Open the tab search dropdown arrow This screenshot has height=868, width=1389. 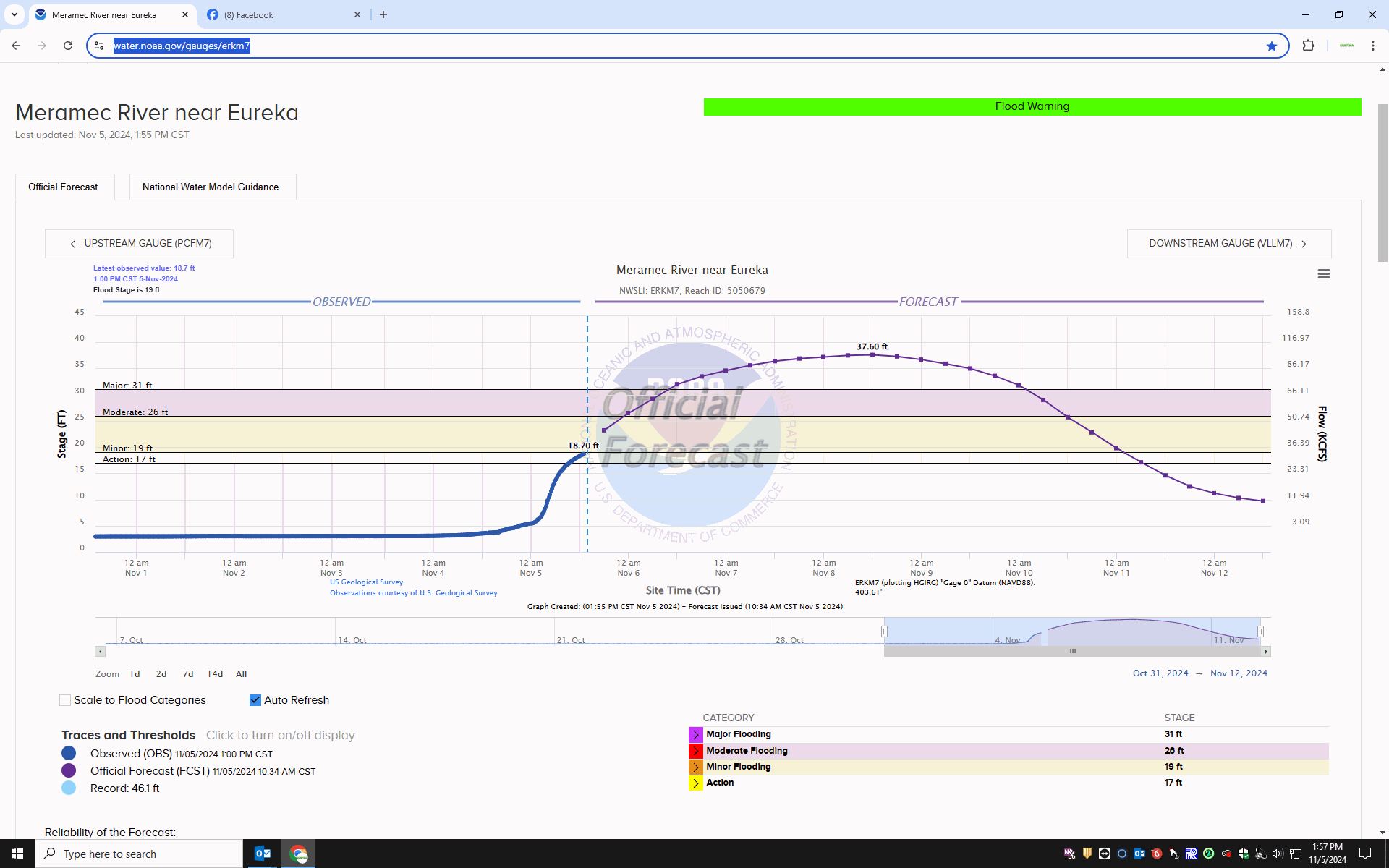point(14,14)
